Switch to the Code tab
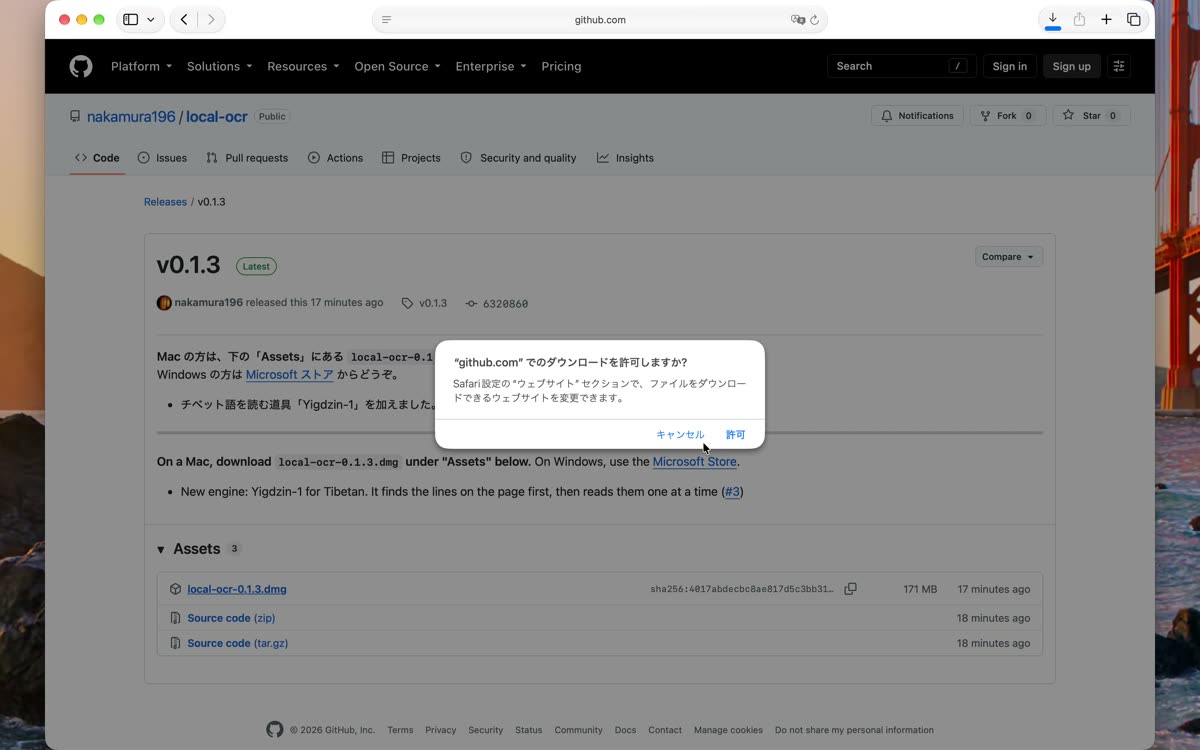1200x750 pixels. [x=97, y=158]
